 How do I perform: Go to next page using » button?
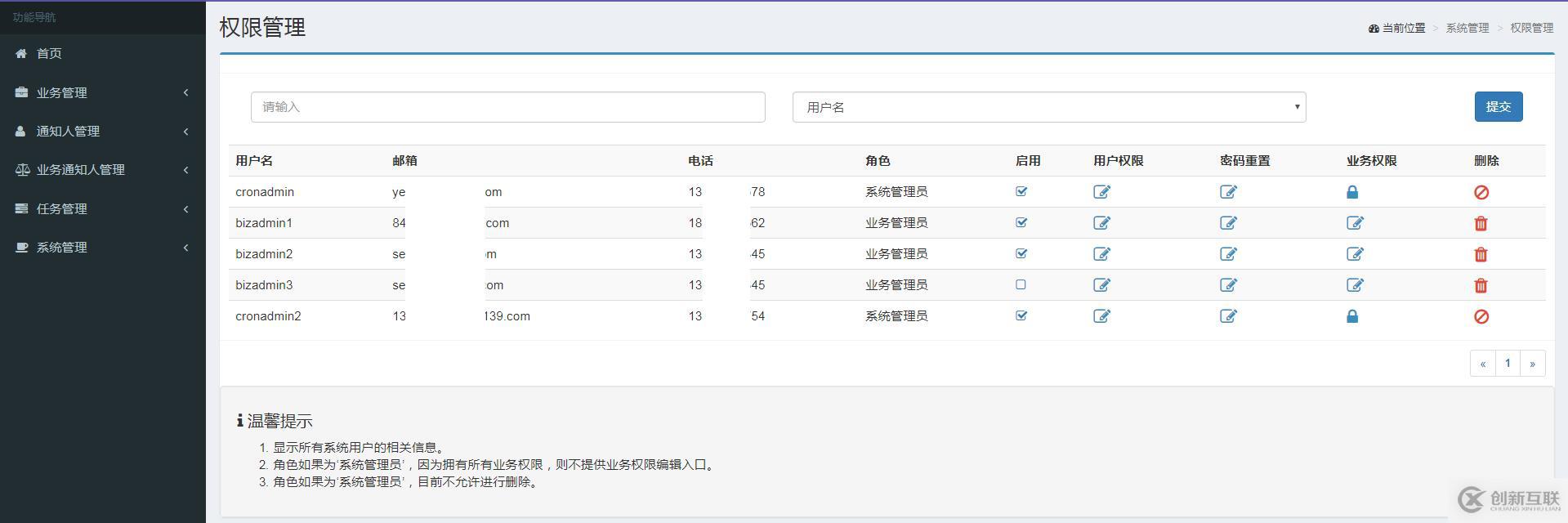coord(1532,364)
